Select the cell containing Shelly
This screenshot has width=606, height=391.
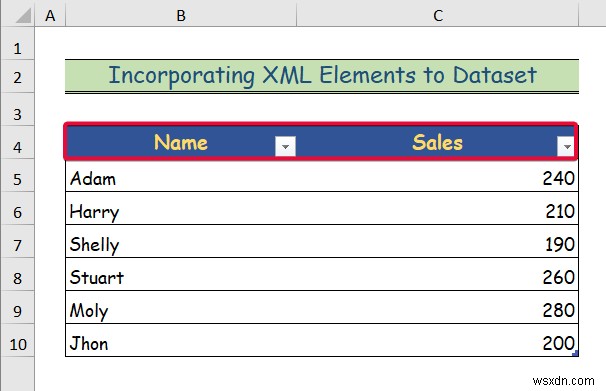181,241
